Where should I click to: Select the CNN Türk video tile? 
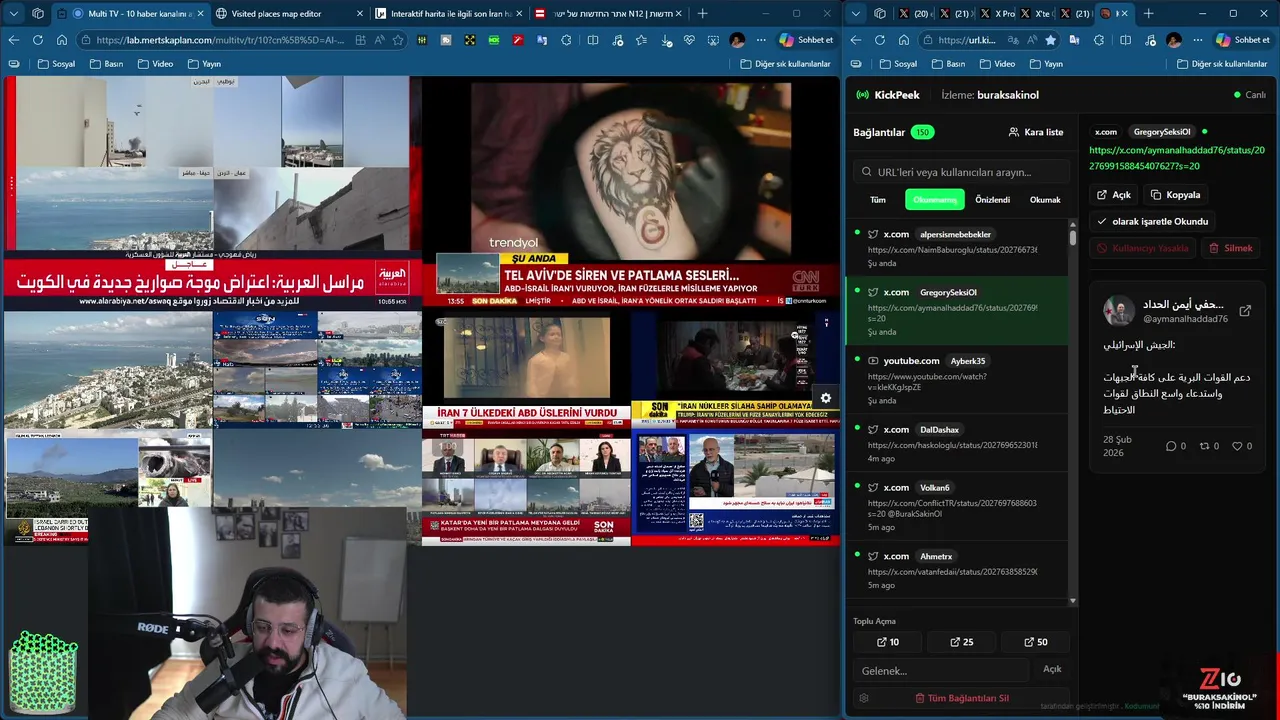(630, 193)
